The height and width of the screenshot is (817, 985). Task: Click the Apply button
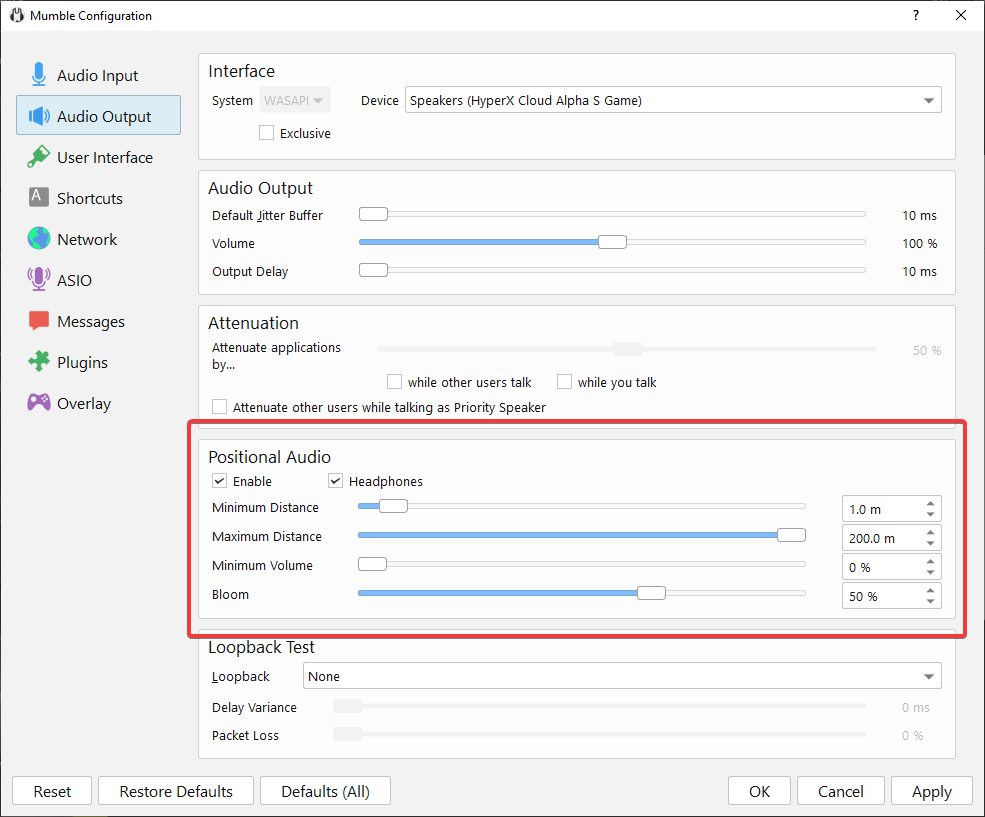(932, 791)
